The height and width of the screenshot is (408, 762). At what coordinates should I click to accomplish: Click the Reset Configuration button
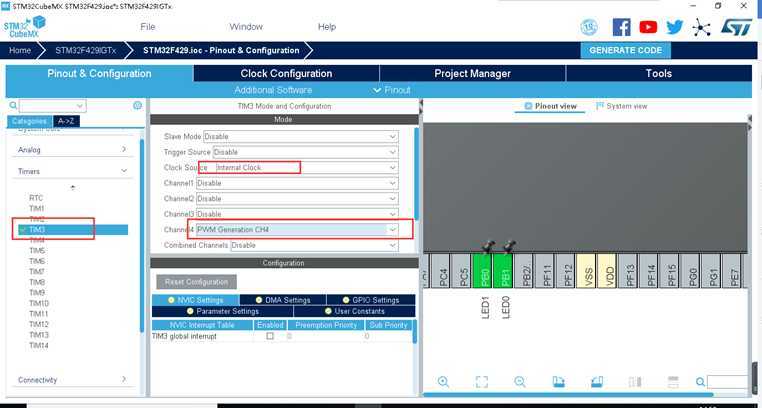point(196,282)
